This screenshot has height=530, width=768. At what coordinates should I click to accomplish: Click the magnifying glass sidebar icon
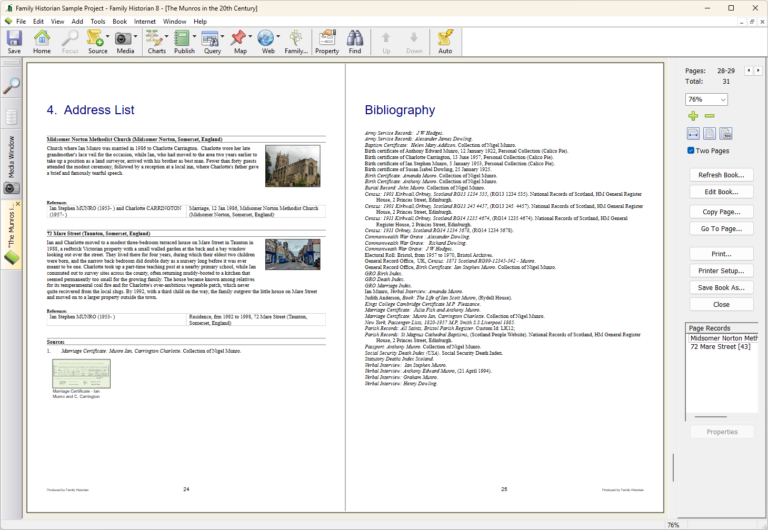click(11, 86)
